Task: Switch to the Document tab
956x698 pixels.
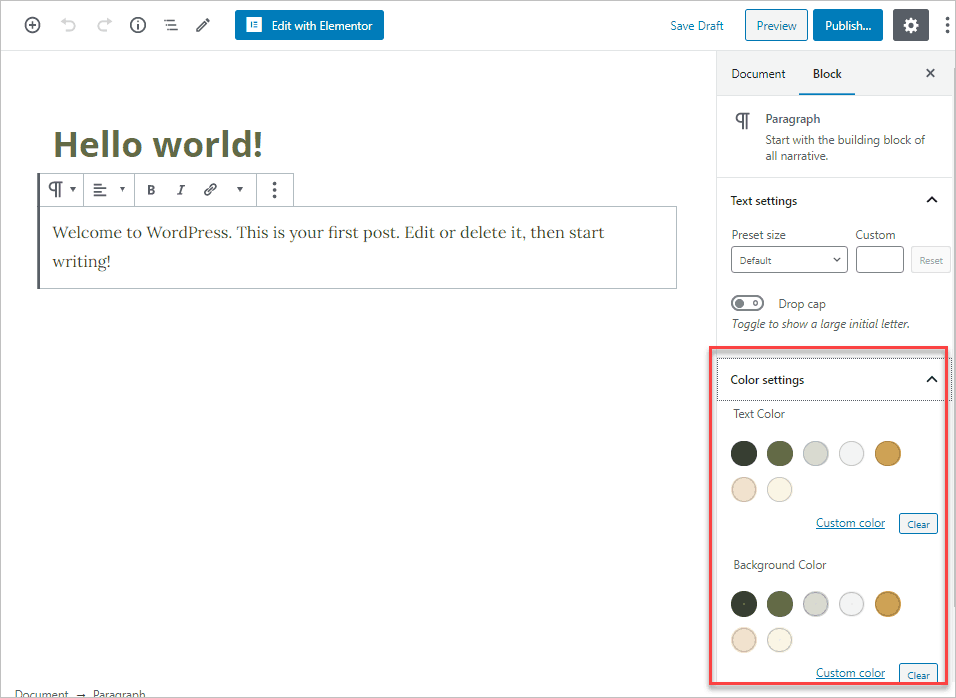Action: click(758, 74)
